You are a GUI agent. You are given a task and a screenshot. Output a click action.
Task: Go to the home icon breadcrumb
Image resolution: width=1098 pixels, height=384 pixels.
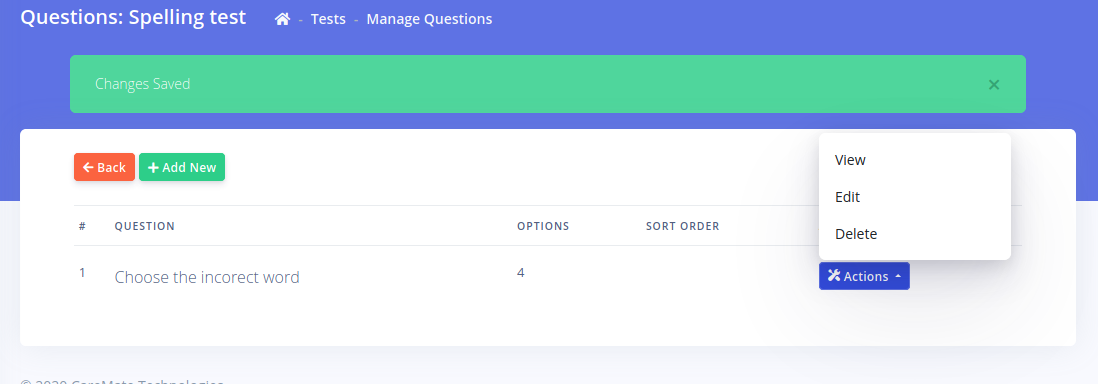click(282, 19)
